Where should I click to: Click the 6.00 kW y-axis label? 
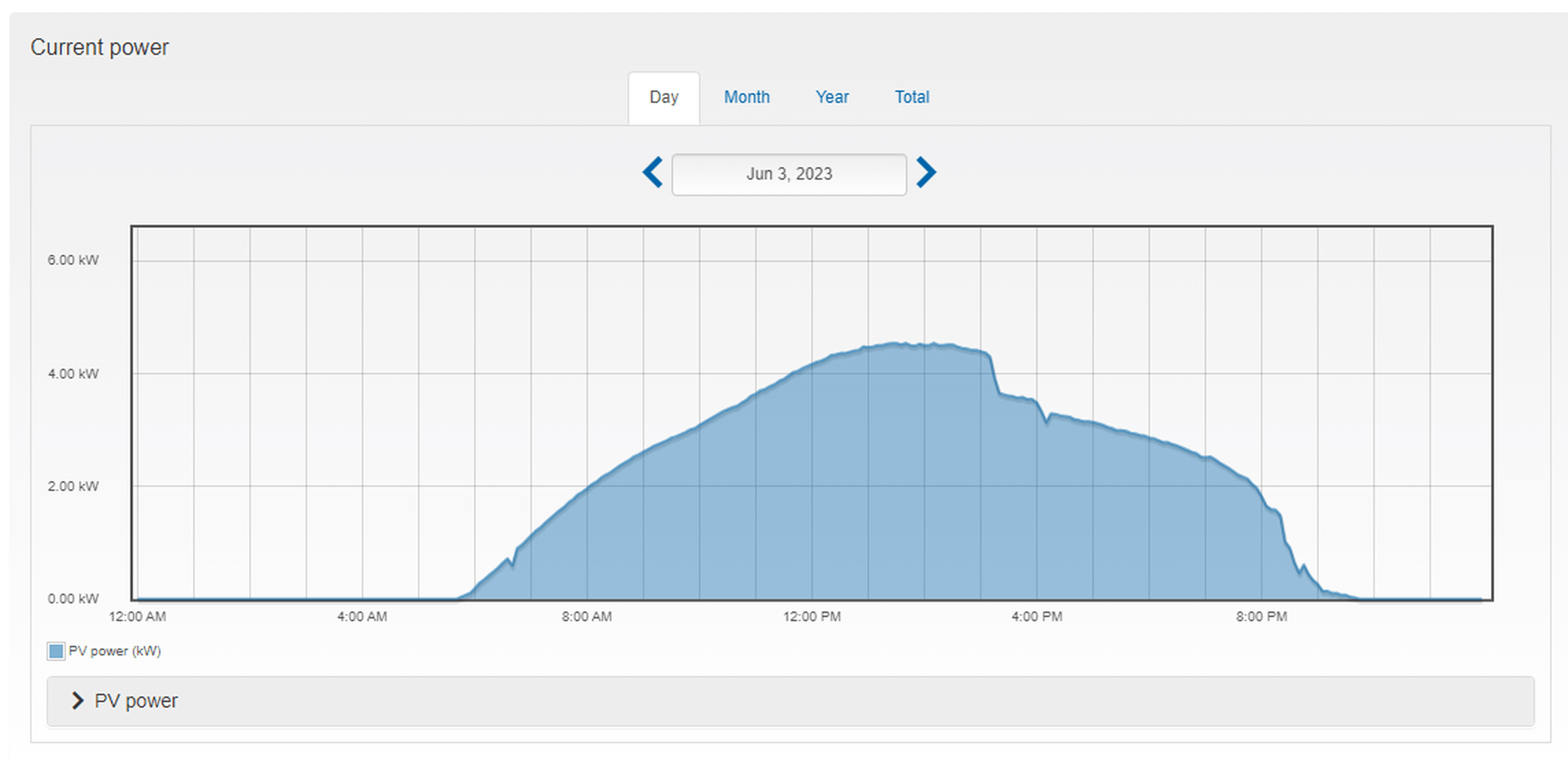click(x=73, y=260)
